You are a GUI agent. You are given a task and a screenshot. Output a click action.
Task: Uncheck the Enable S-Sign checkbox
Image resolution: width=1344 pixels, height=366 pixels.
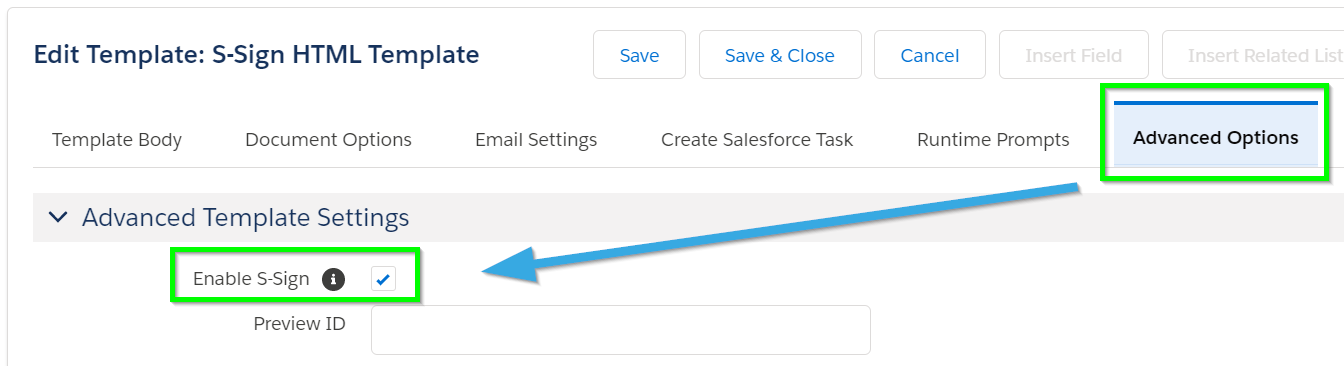(x=383, y=279)
